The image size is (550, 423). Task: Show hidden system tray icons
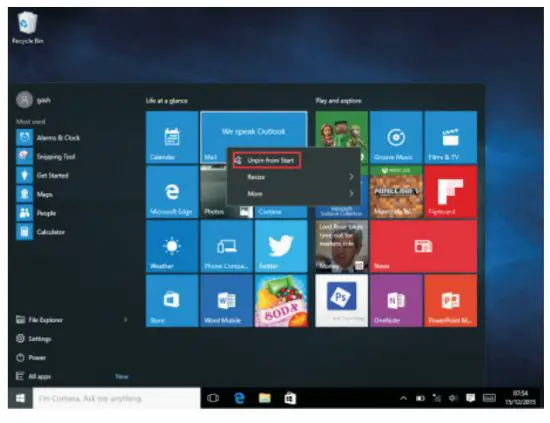point(403,398)
